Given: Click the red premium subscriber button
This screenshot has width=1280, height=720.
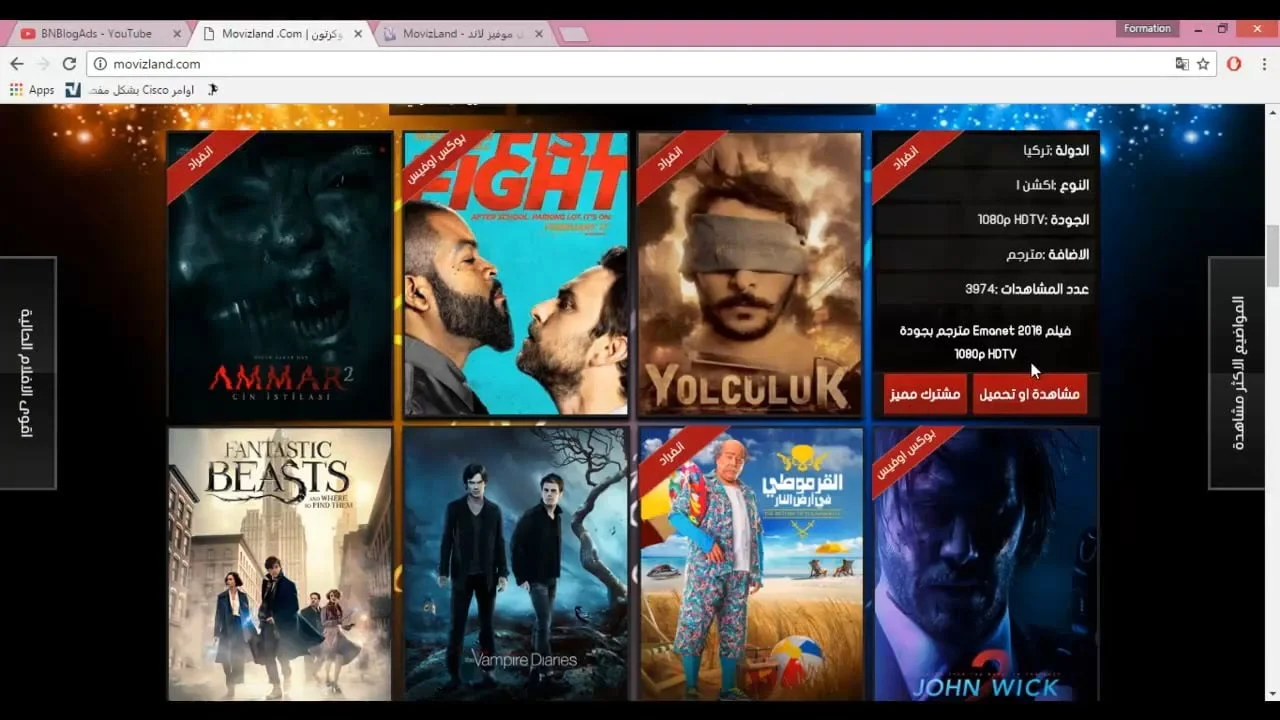Looking at the screenshot, I should tap(925, 394).
